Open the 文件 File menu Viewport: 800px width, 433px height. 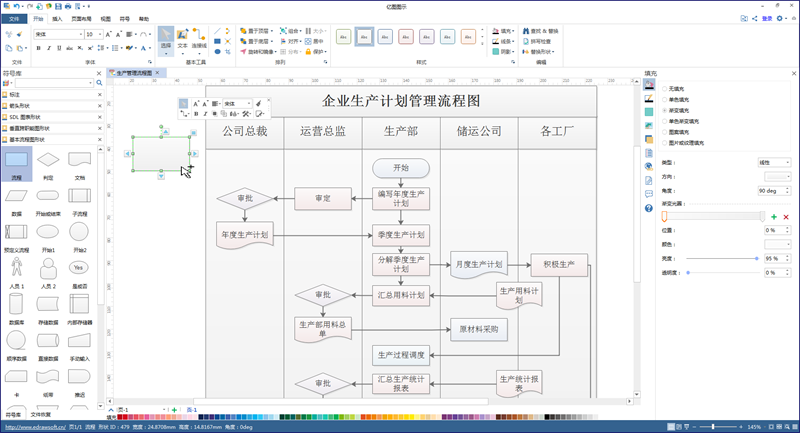14,19
